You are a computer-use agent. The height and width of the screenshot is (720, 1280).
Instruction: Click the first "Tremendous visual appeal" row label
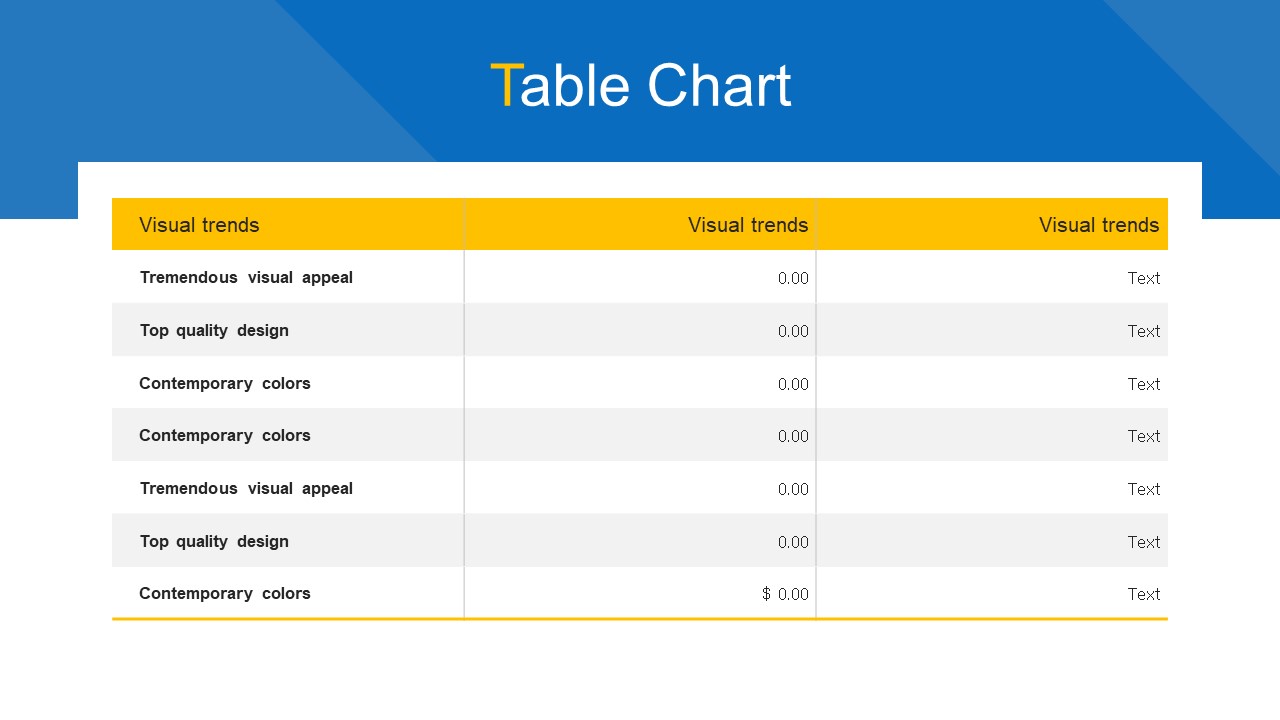pos(246,278)
